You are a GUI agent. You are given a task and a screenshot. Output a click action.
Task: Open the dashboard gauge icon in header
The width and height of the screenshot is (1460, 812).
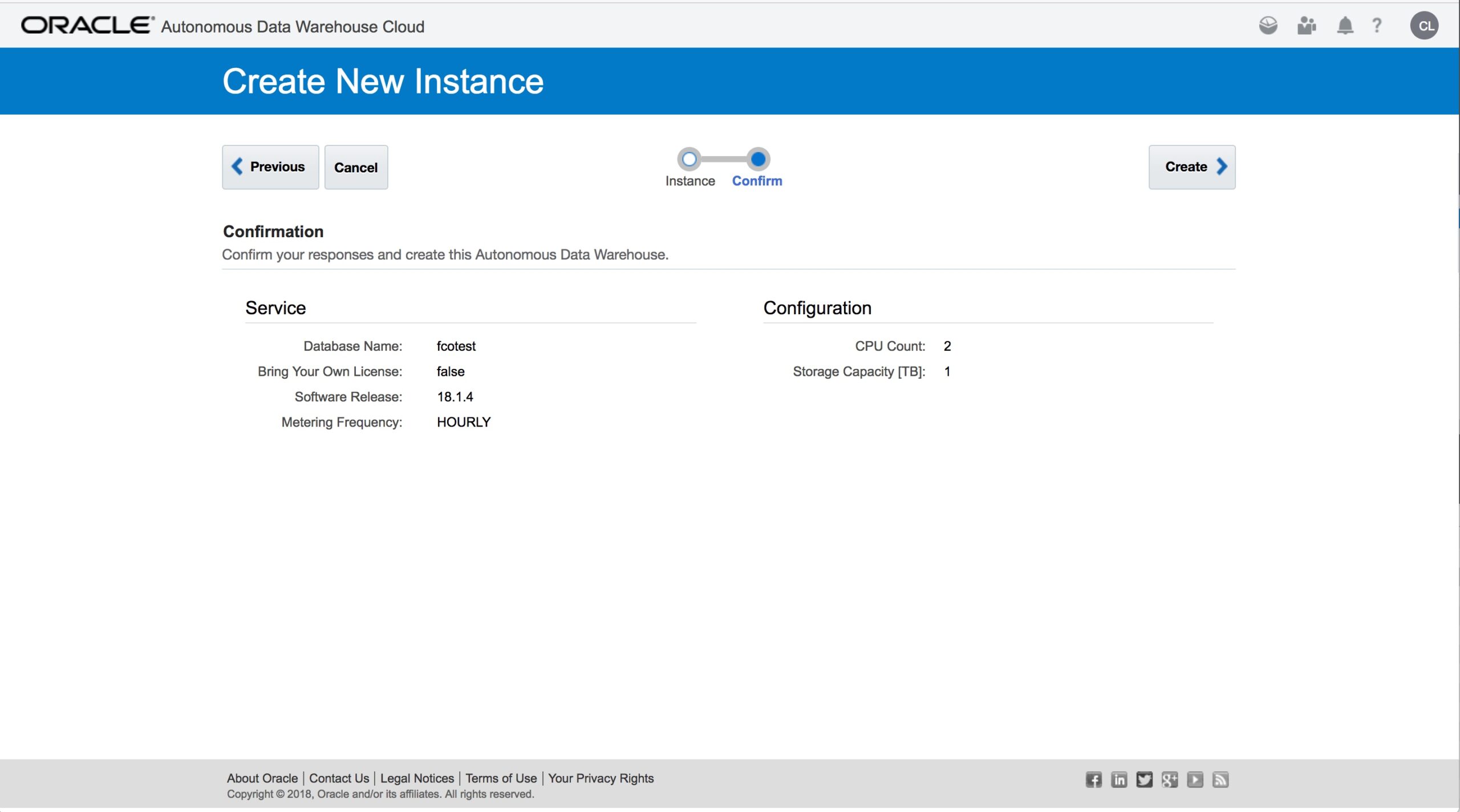coord(1268,26)
